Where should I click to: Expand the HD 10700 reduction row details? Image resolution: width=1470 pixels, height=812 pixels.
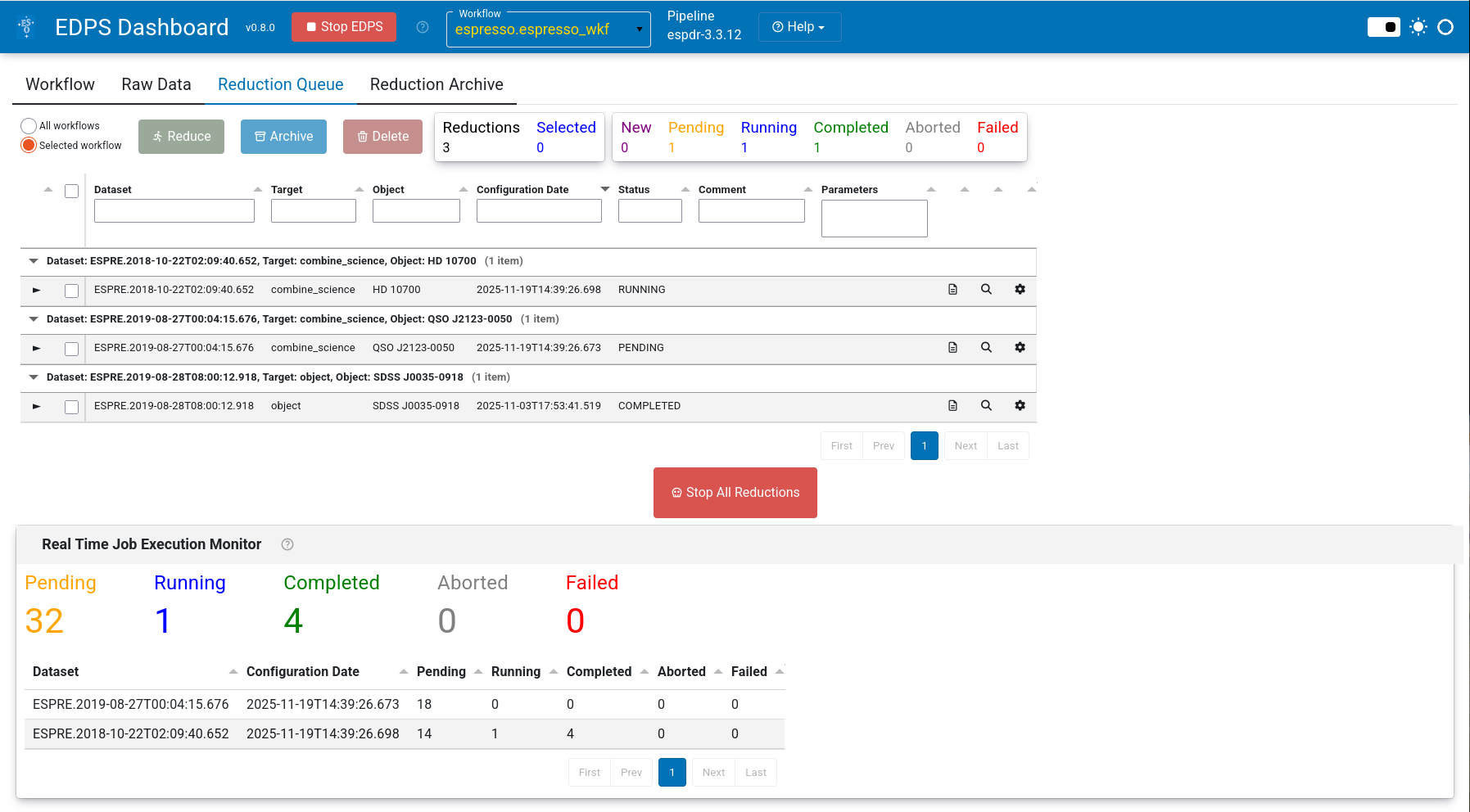(36, 290)
